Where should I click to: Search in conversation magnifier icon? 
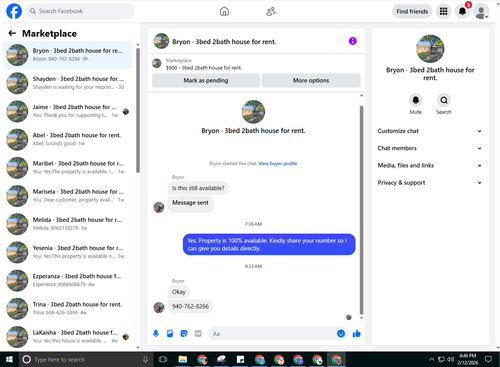pos(444,100)
